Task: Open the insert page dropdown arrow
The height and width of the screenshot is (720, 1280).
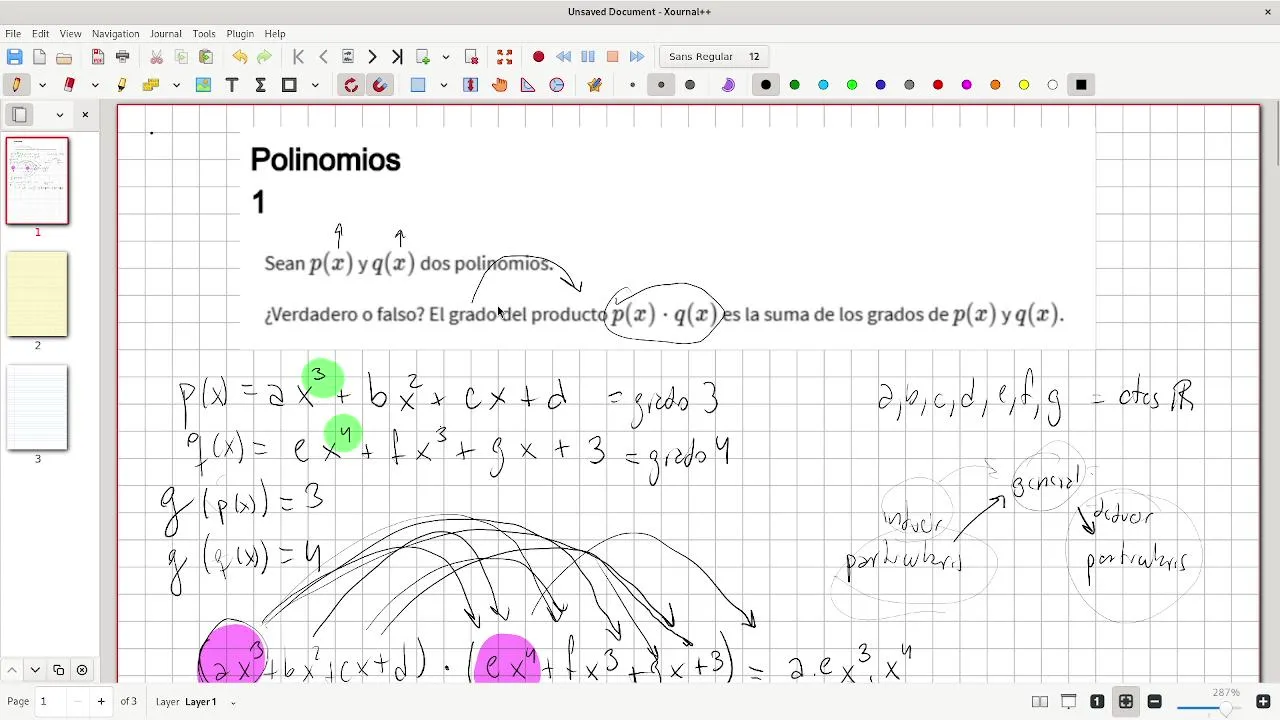Action: [446, 57]
